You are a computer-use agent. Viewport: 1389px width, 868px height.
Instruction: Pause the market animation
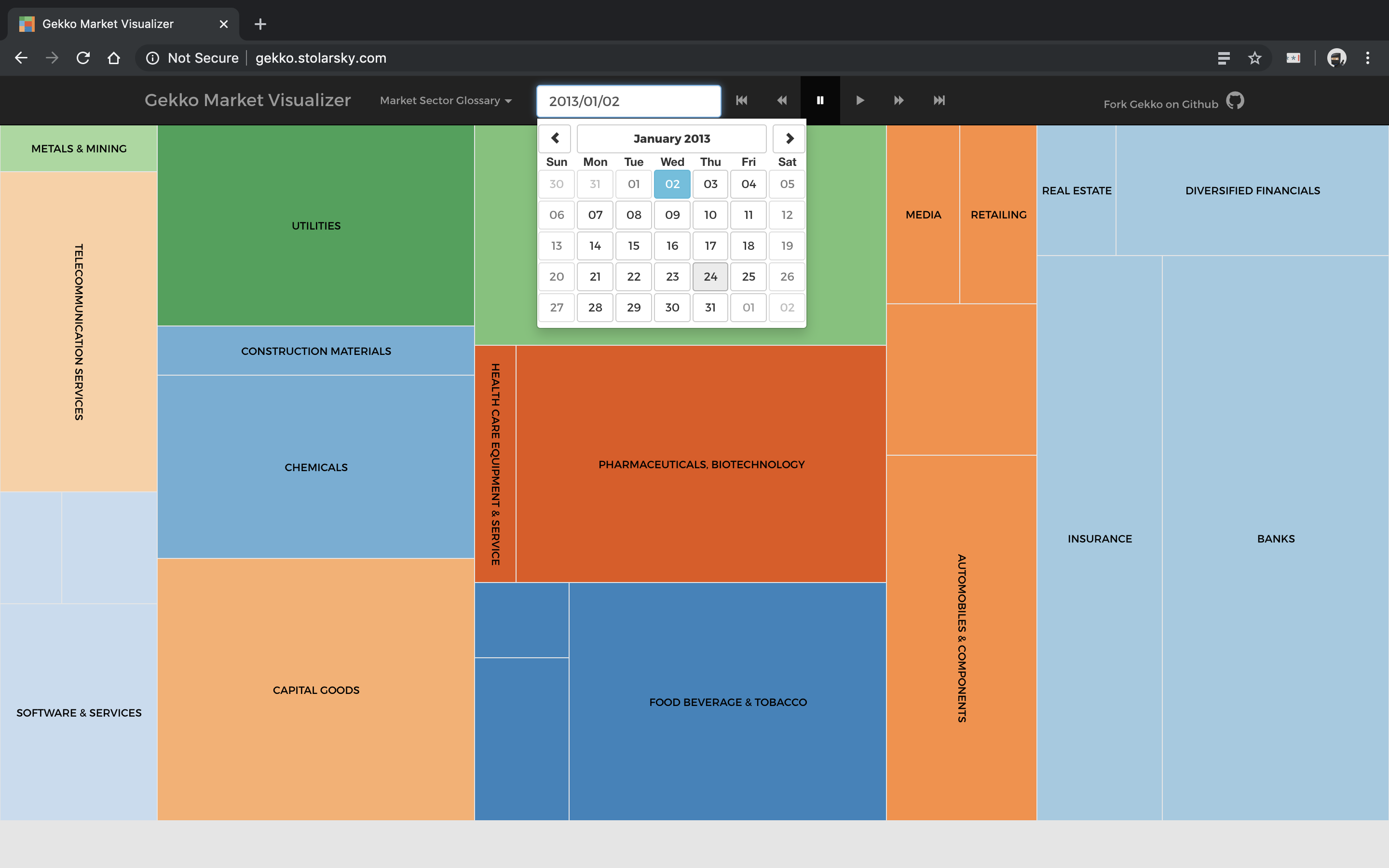(820, 100)
